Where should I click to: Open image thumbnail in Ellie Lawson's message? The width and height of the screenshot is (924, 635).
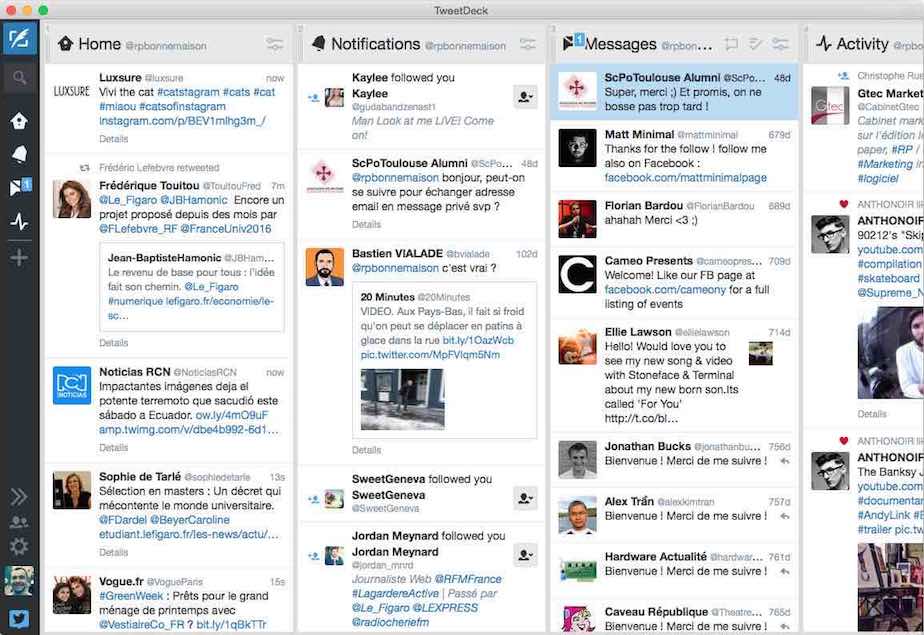(x=761, y=353)
